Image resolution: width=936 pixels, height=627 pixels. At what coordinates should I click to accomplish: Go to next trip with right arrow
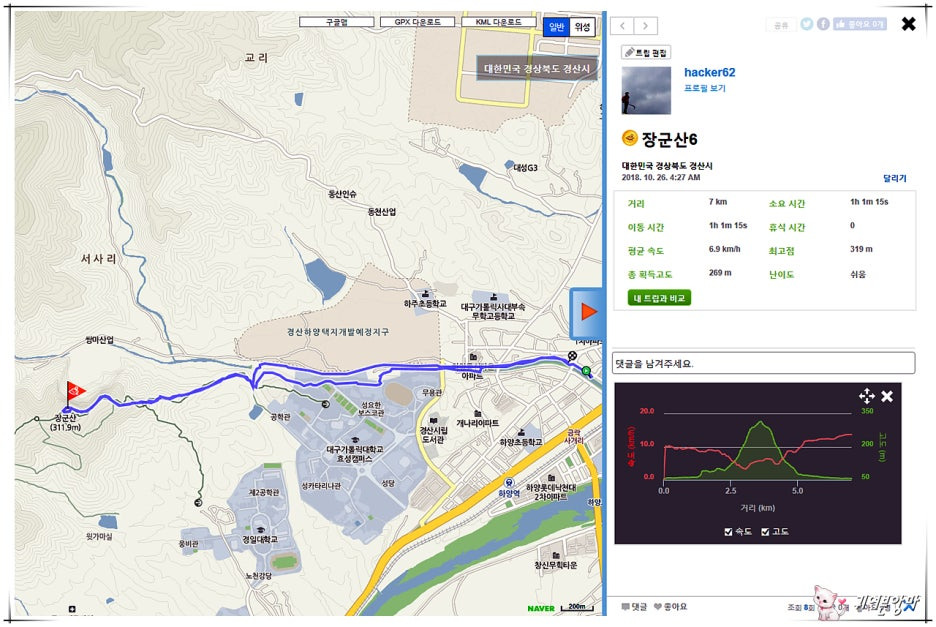point(645,26)
